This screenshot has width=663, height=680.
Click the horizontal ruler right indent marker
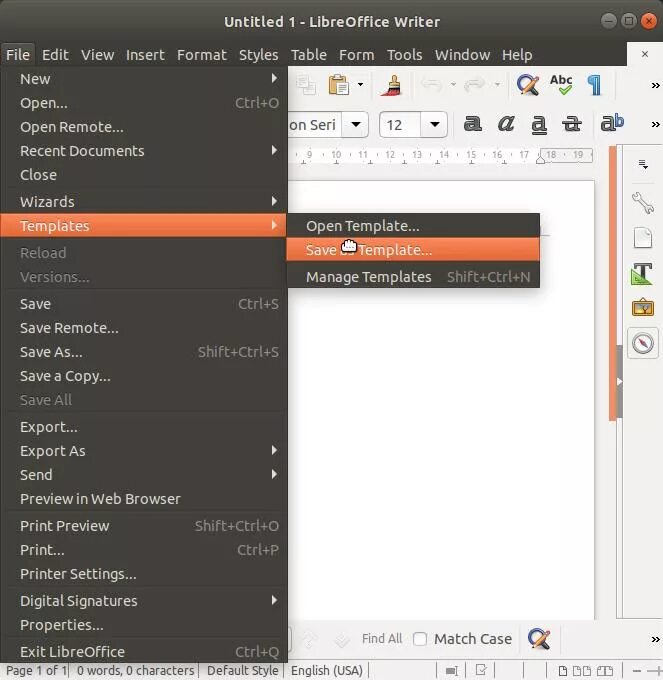[x=540, y=159]
